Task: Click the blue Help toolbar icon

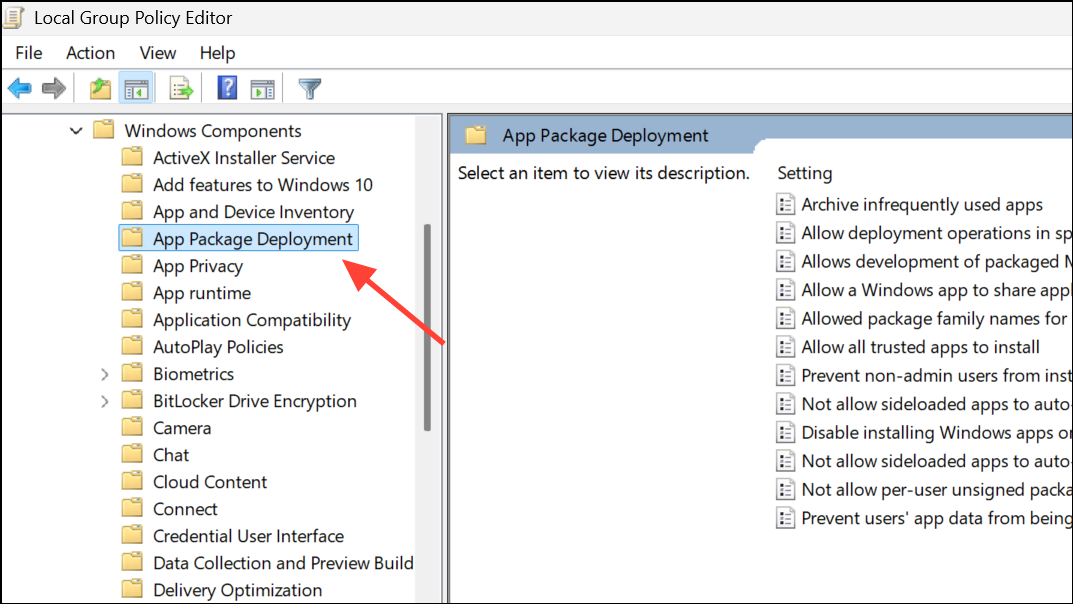Action: coord(227,88)
